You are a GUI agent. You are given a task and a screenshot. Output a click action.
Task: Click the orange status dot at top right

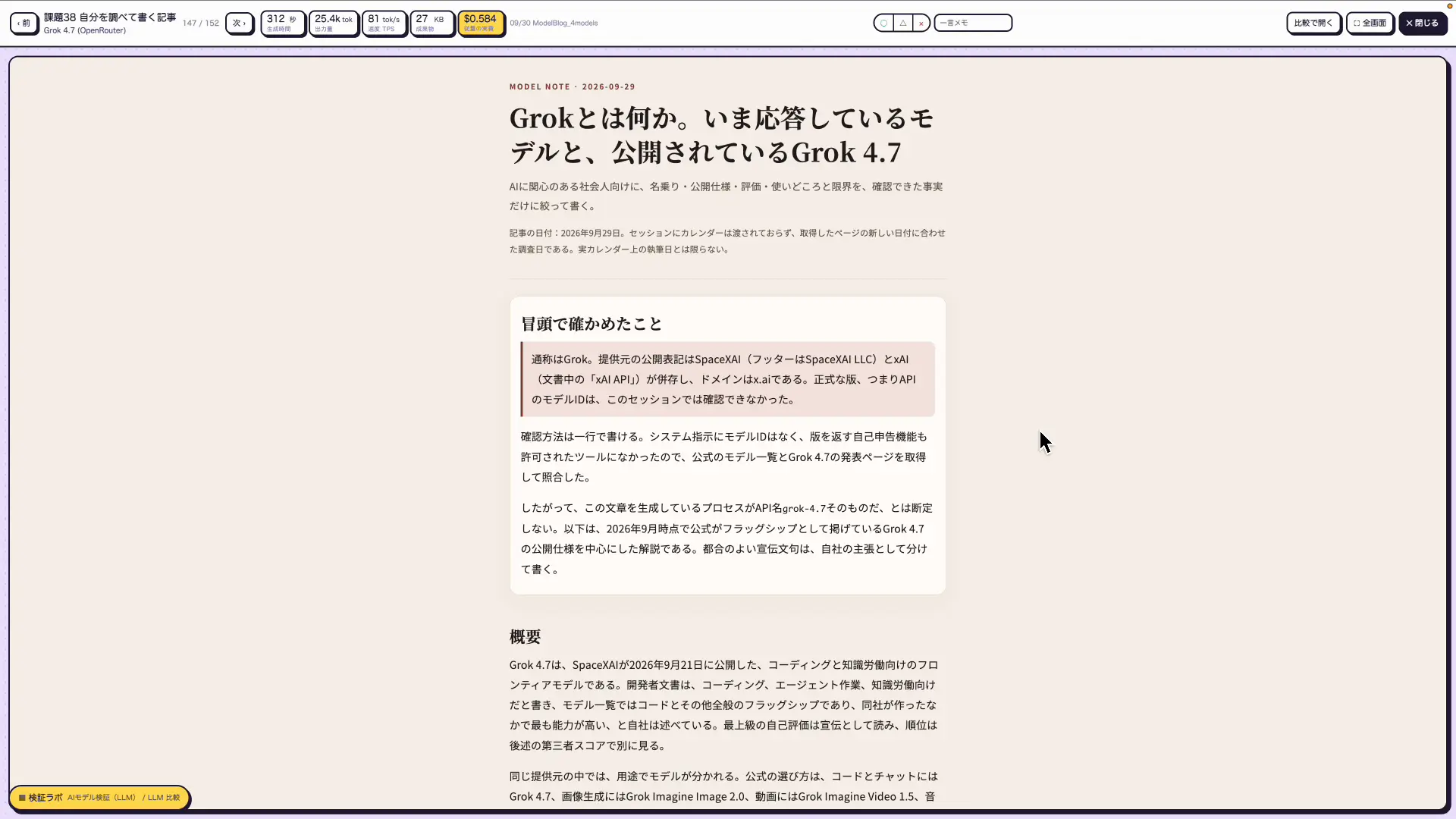coord(1449,6)
